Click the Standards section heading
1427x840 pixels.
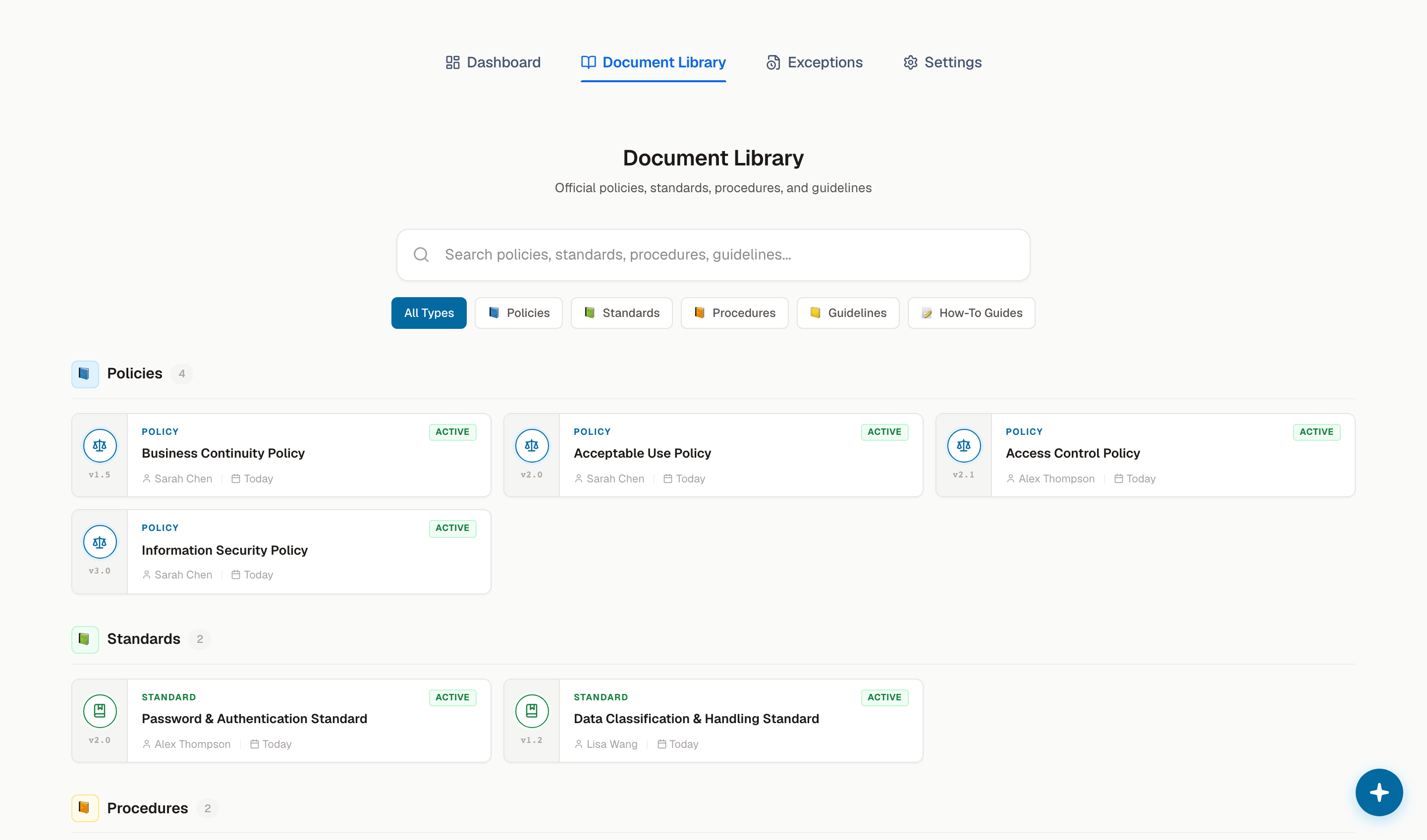click(x=144, y=639)
